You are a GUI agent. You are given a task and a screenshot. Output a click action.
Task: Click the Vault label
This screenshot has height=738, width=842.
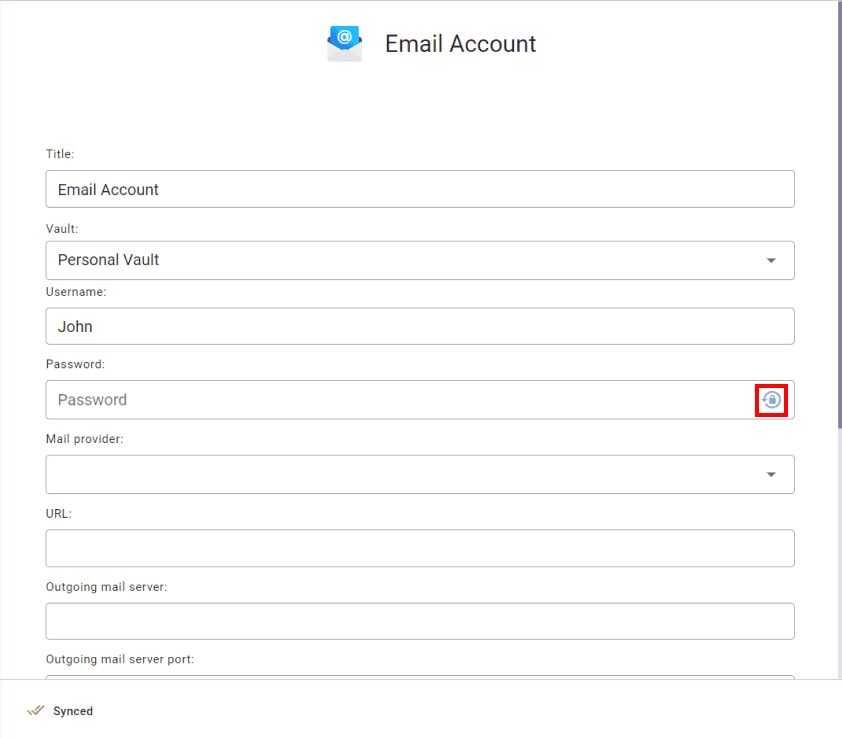[x=61, y=228]
